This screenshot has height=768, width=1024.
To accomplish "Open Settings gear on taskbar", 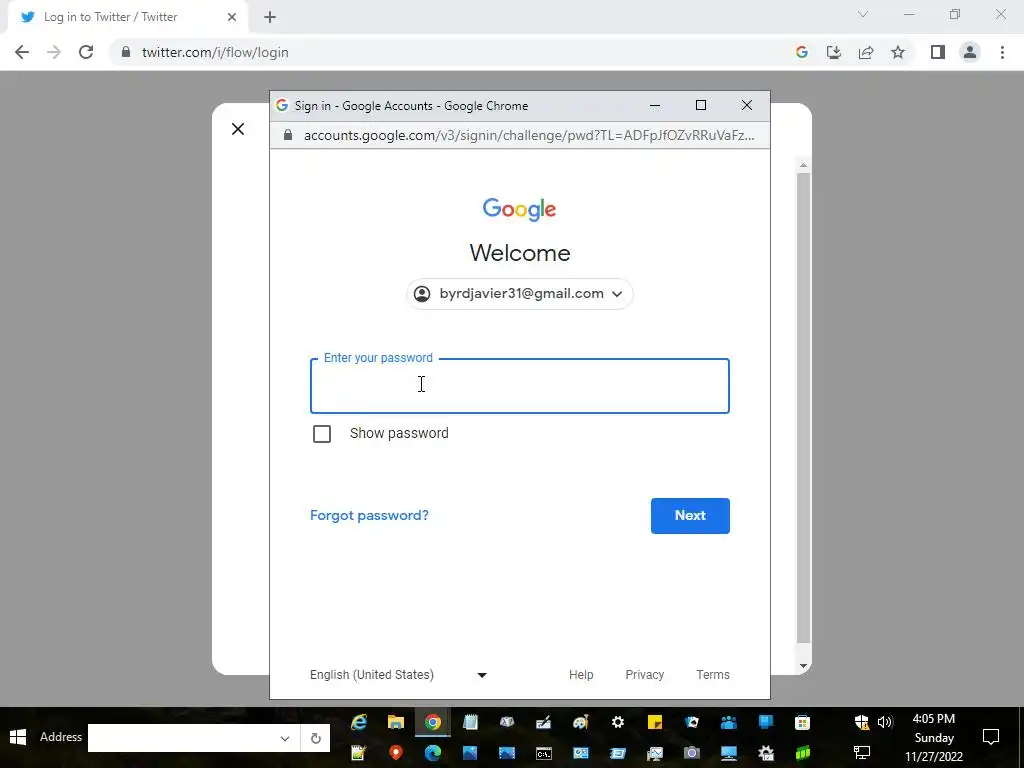I will (x=618, y=722).
